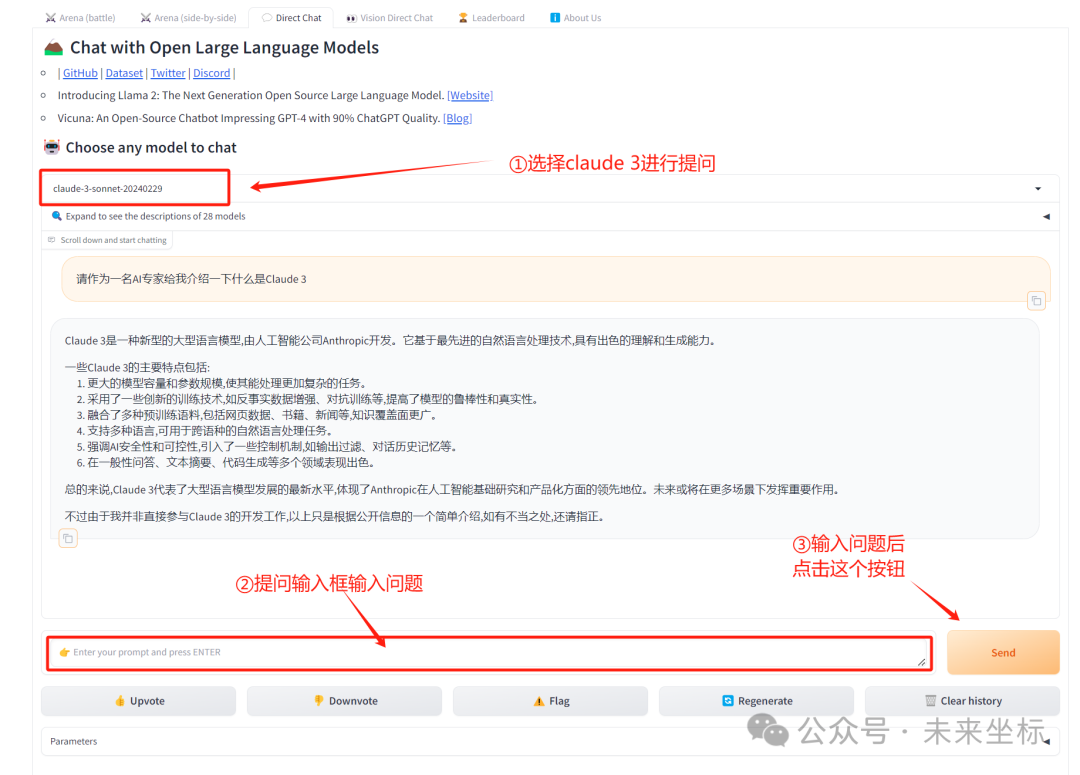
Task: Copy the Claude 3 answer message
Action: tap(68, 538)
